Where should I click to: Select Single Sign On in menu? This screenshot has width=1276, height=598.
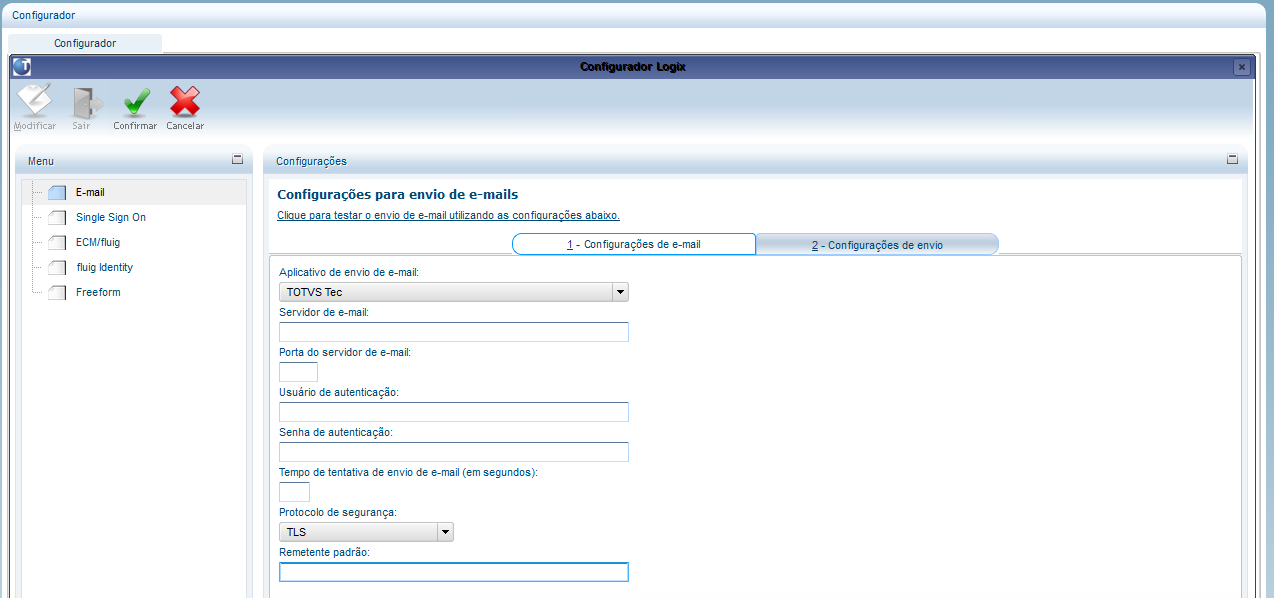[x=111, y=217]
